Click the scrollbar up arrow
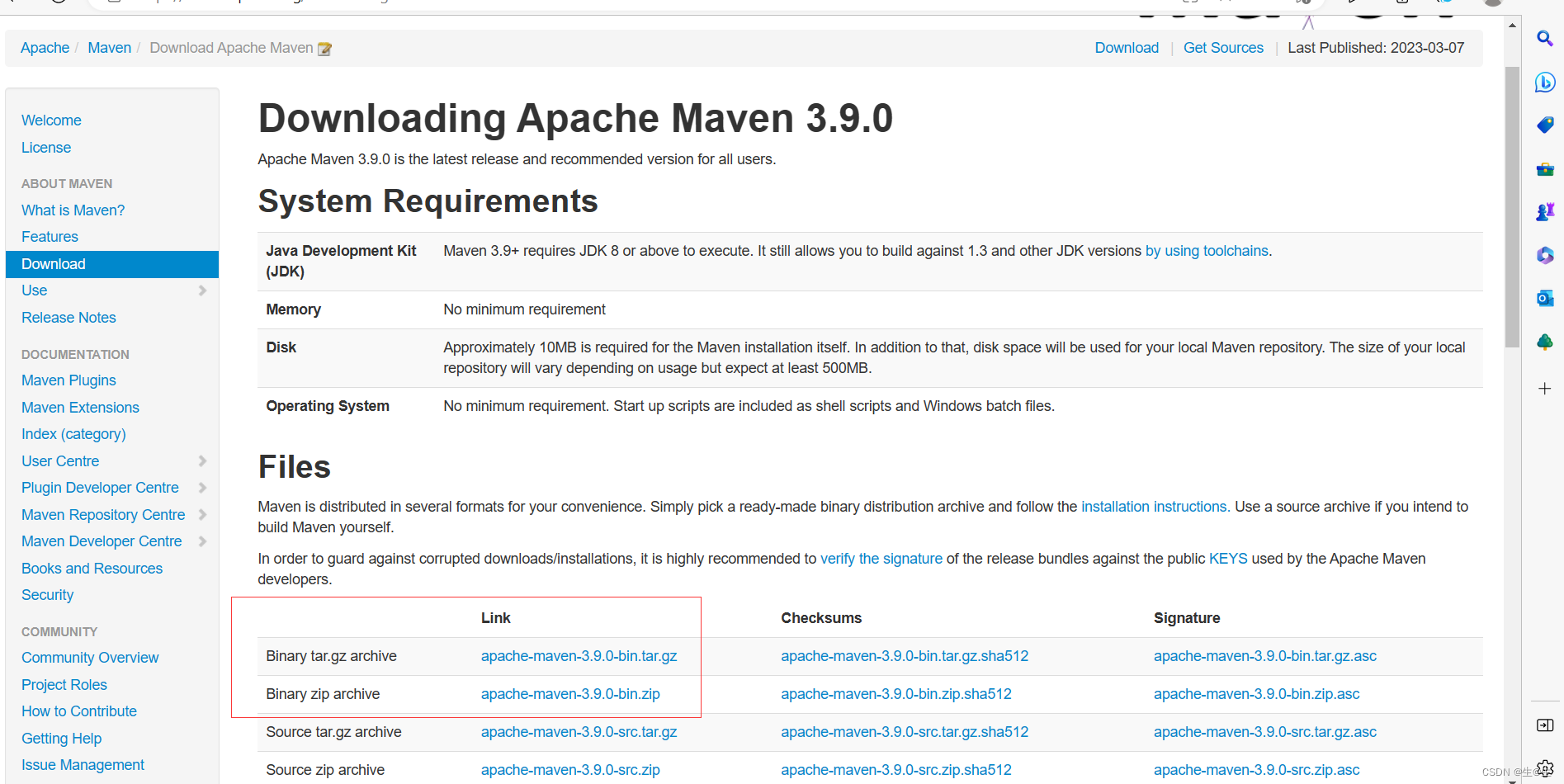Viewport: 1564px width, 784px height. point(1512,25)
